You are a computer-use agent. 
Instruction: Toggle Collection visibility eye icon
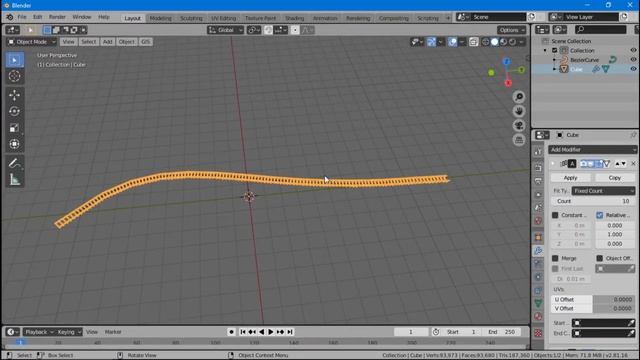pos(633,50)
